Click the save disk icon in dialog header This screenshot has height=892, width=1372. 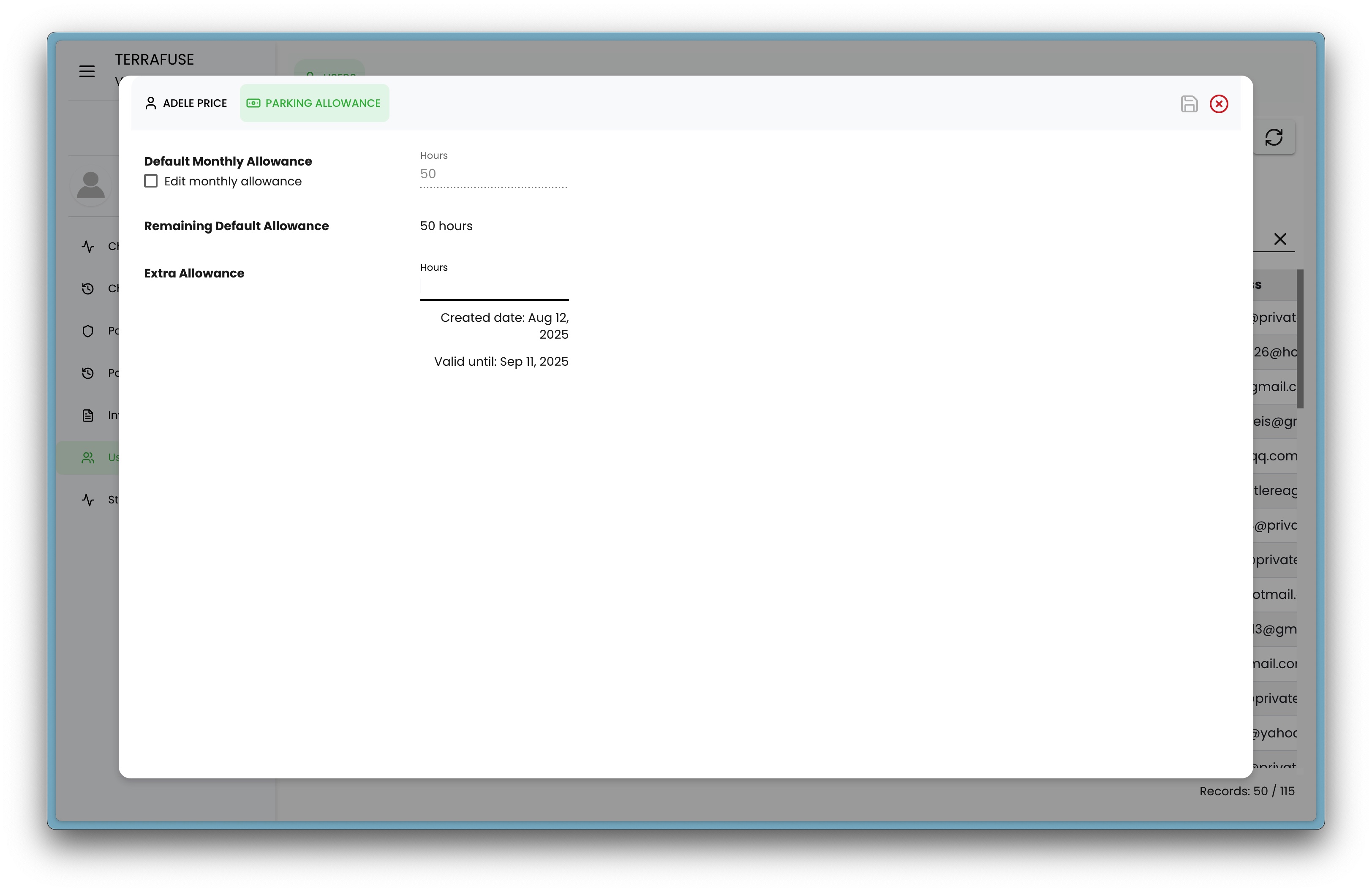[x=1189, y=104]
